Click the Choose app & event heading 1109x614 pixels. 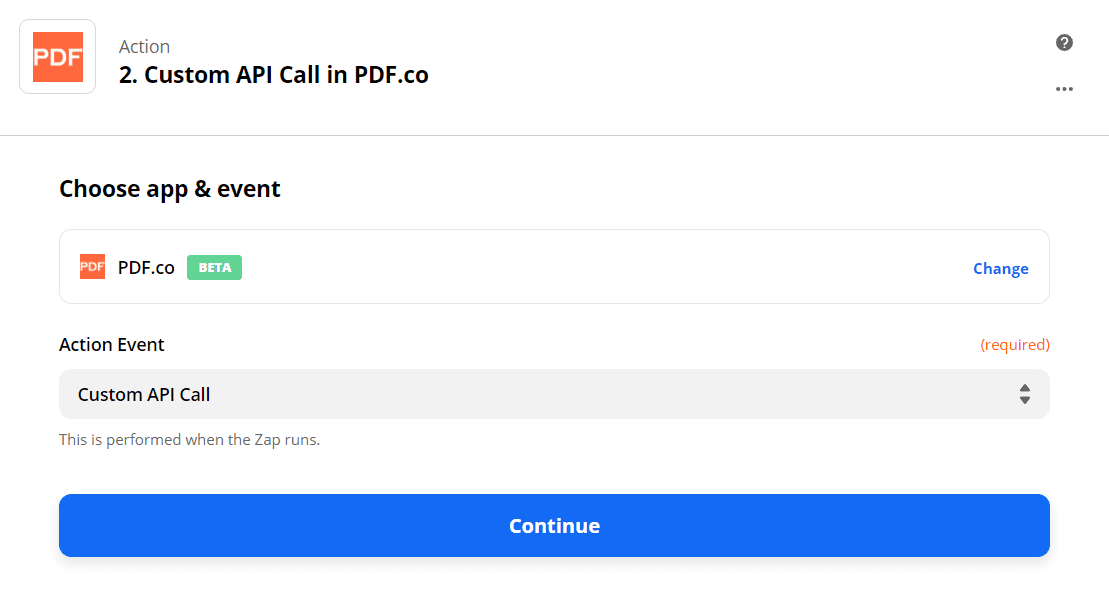(x=169, y=188)
